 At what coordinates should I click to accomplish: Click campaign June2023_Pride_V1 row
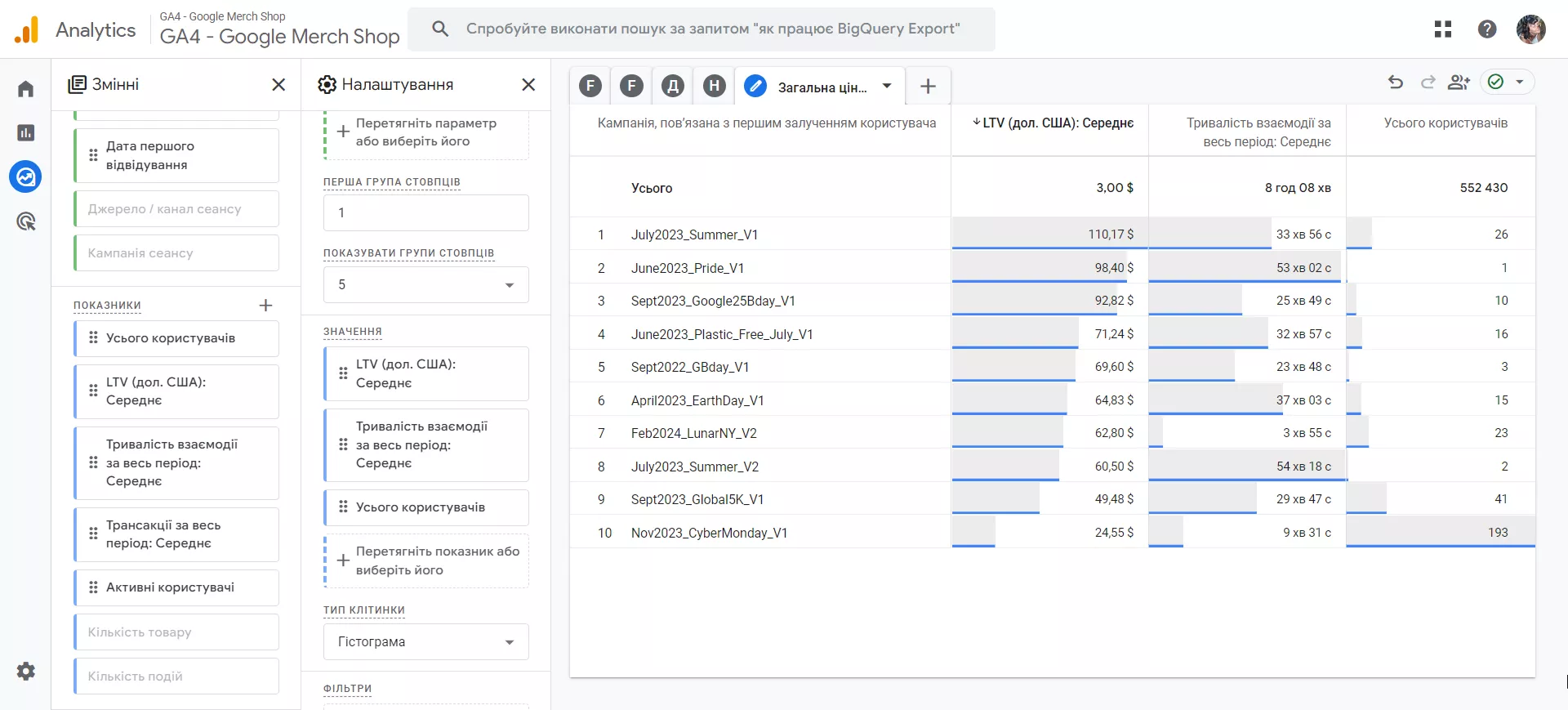tap(1053, 268)
